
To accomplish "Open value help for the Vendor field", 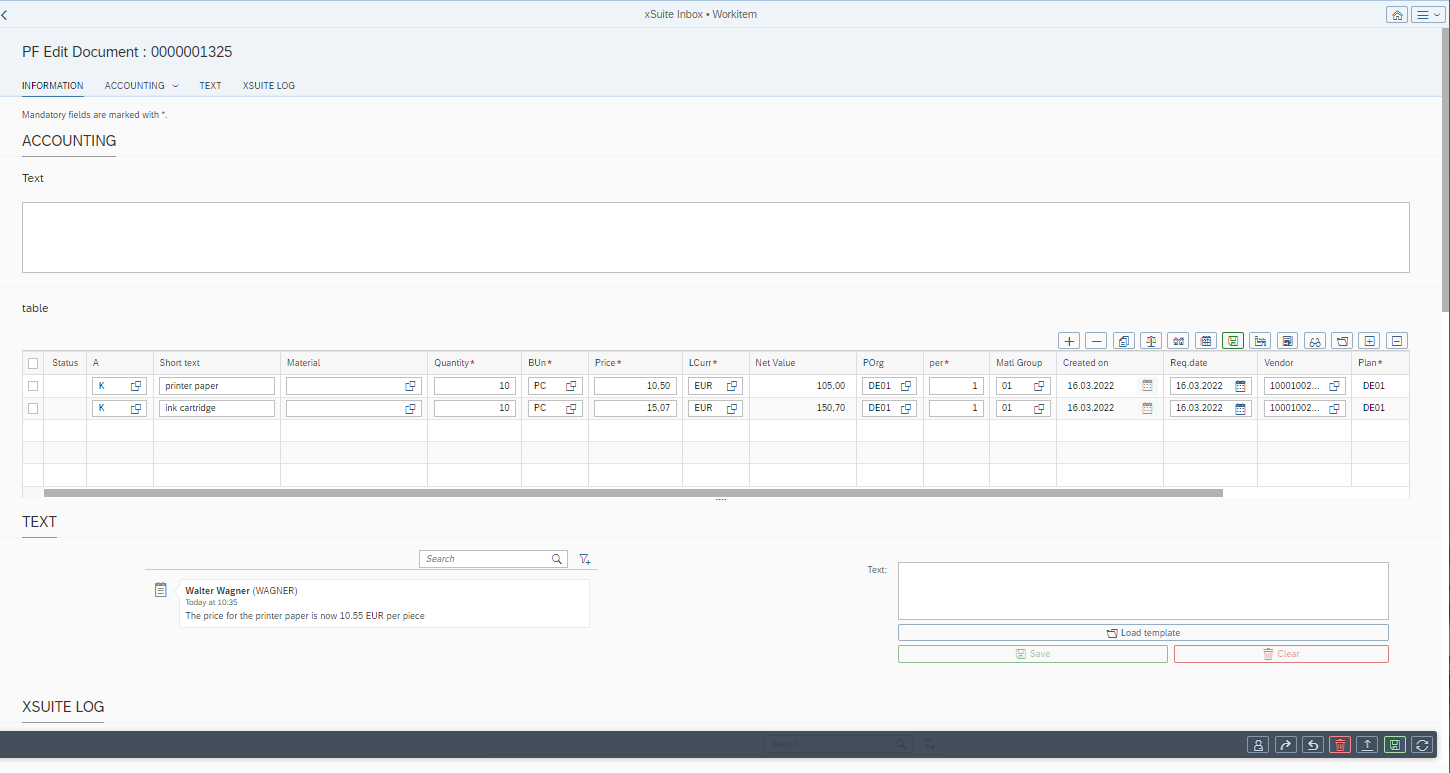I will pyautogui.click(x=1334, y=385).
